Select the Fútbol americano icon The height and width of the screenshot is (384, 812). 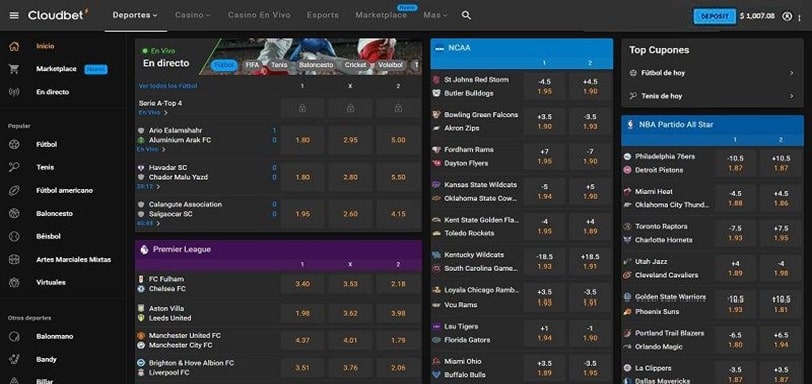[14, 190]
